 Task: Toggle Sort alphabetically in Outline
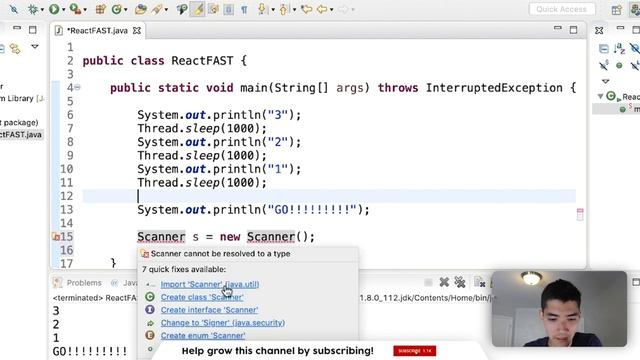point(619,49)
